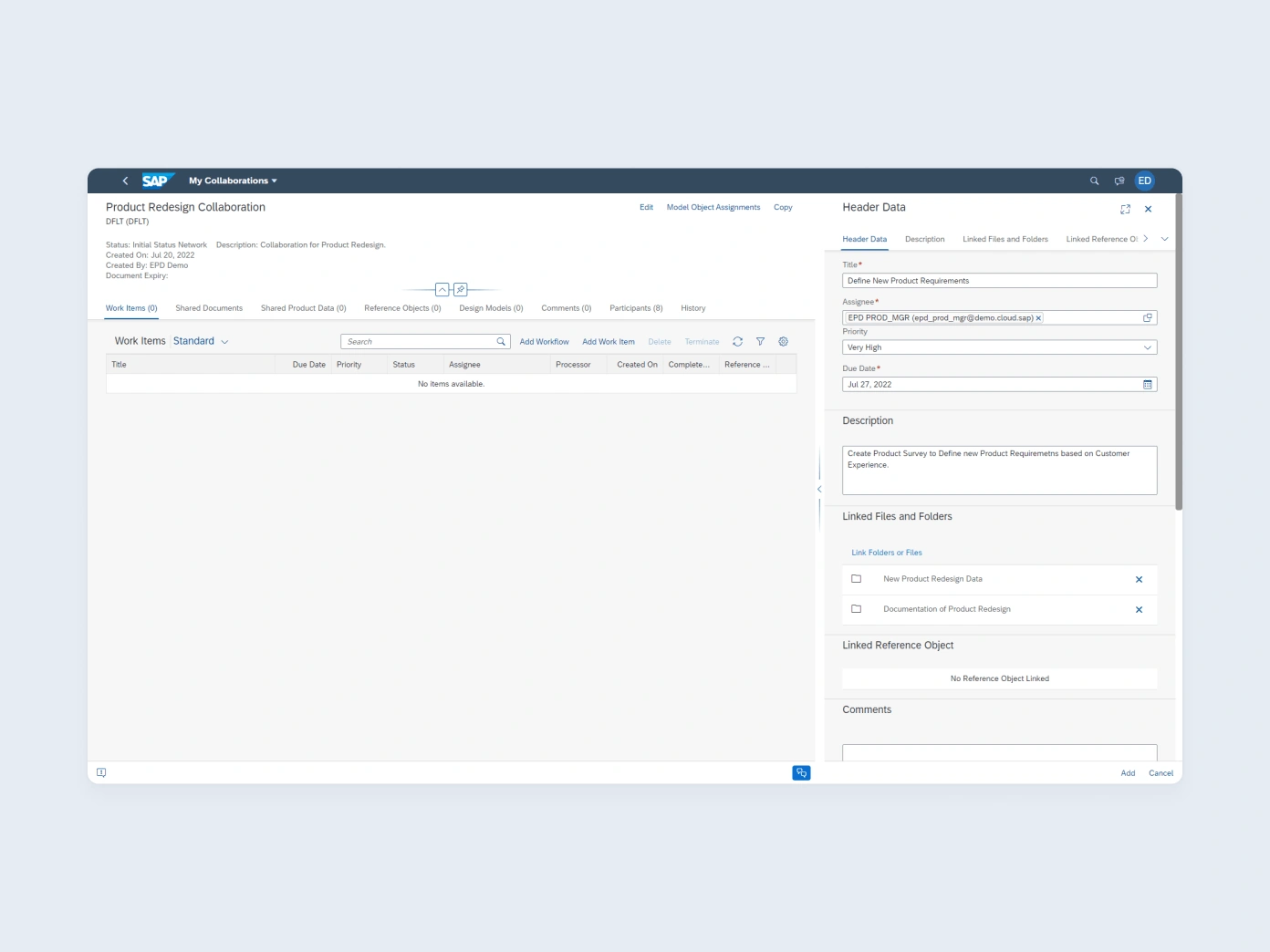Open Design Models (0) tab
The image size is (1270, 952).
click(491, 308)
